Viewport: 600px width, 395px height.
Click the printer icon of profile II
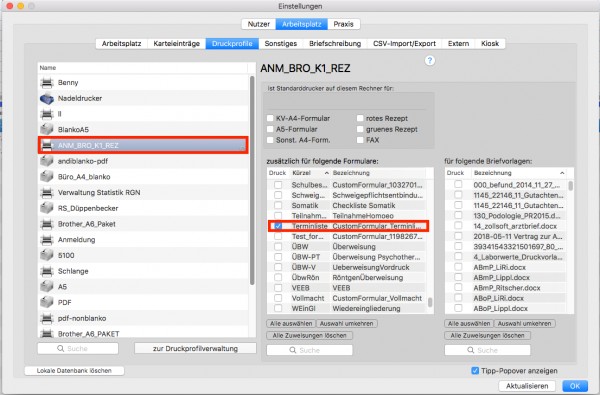pos(47,114)
